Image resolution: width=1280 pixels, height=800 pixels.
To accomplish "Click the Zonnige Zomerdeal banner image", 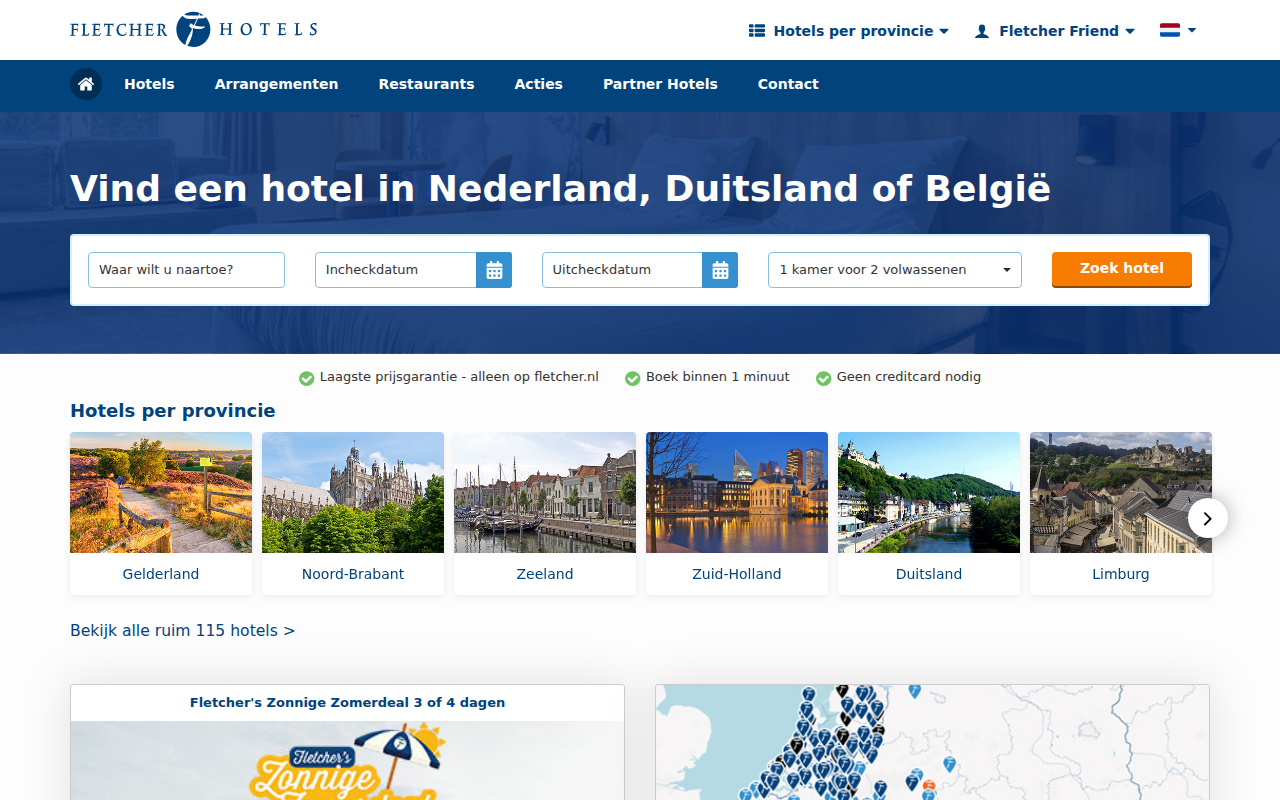I will pos(347,761).
